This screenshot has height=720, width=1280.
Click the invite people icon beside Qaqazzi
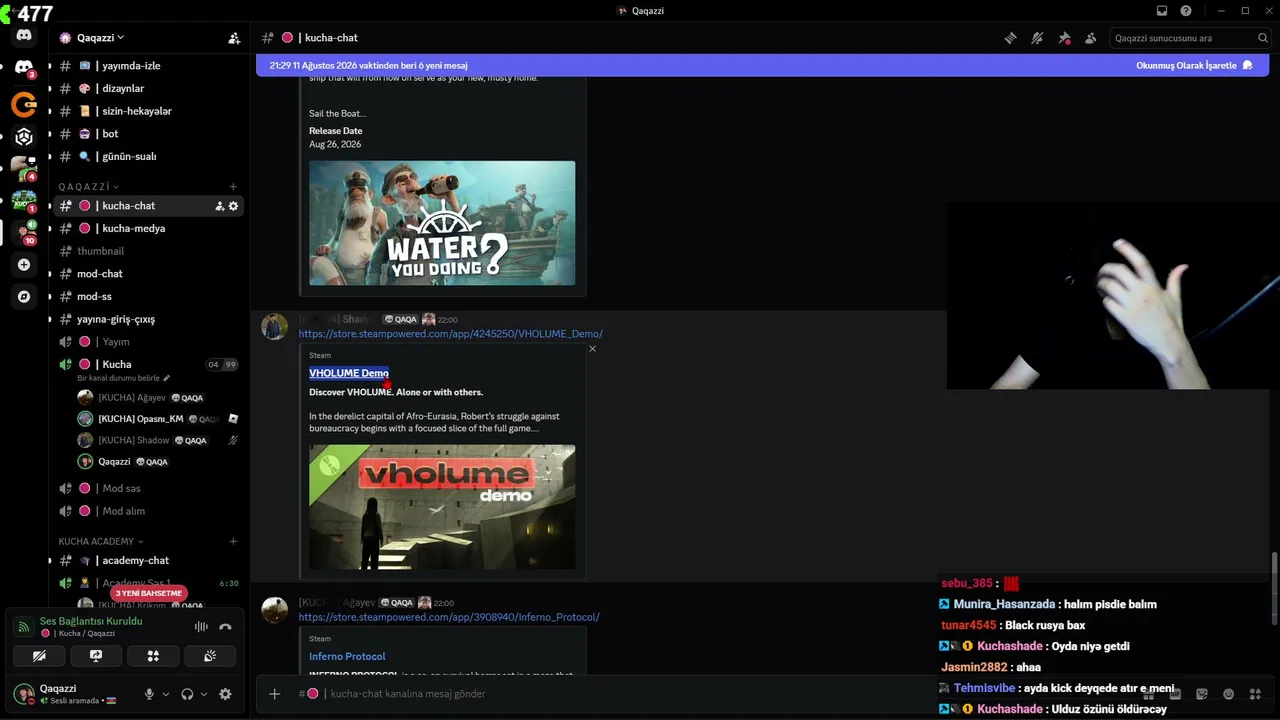tap(234, 38)
